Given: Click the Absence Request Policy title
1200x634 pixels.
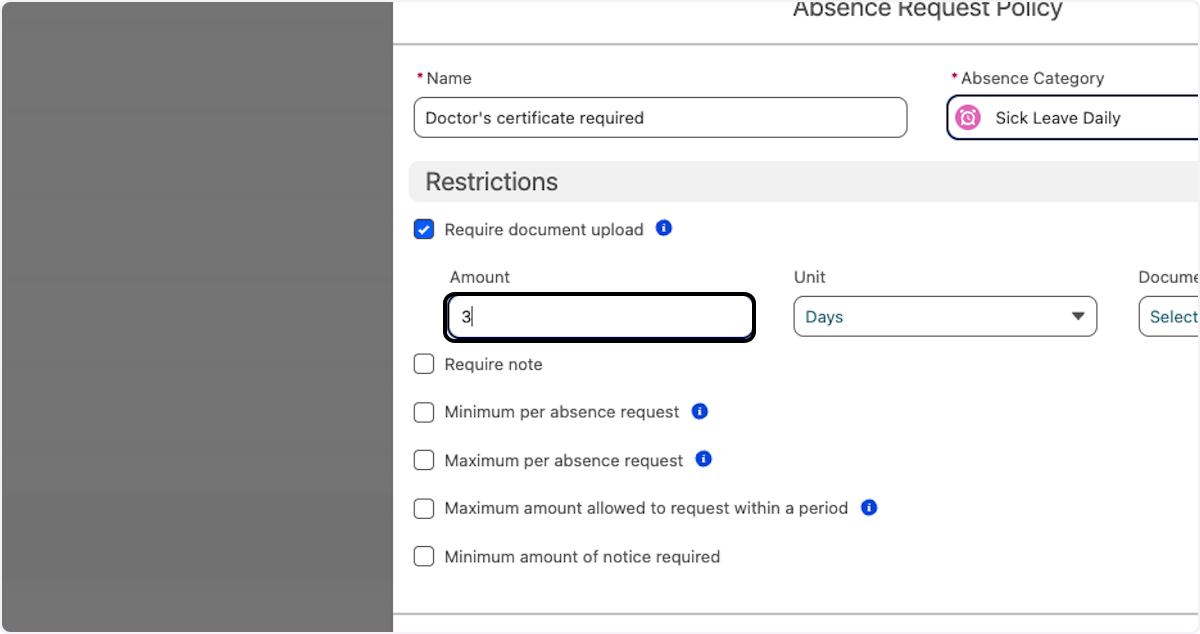Looking at the screenshot, I should (x=927, y=10).
